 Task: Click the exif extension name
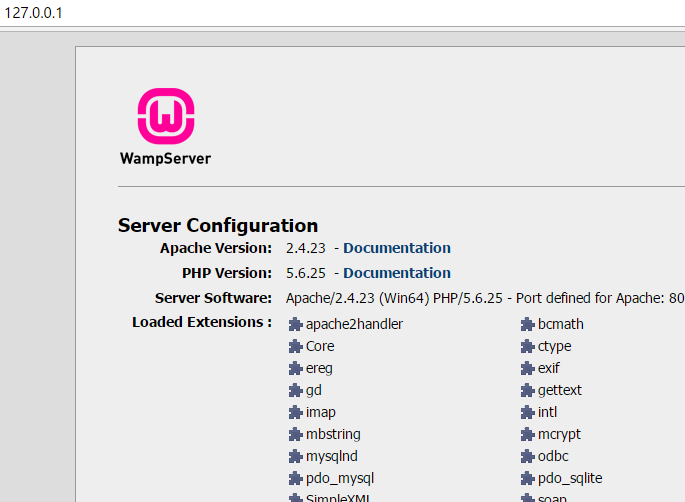[548, 368]
